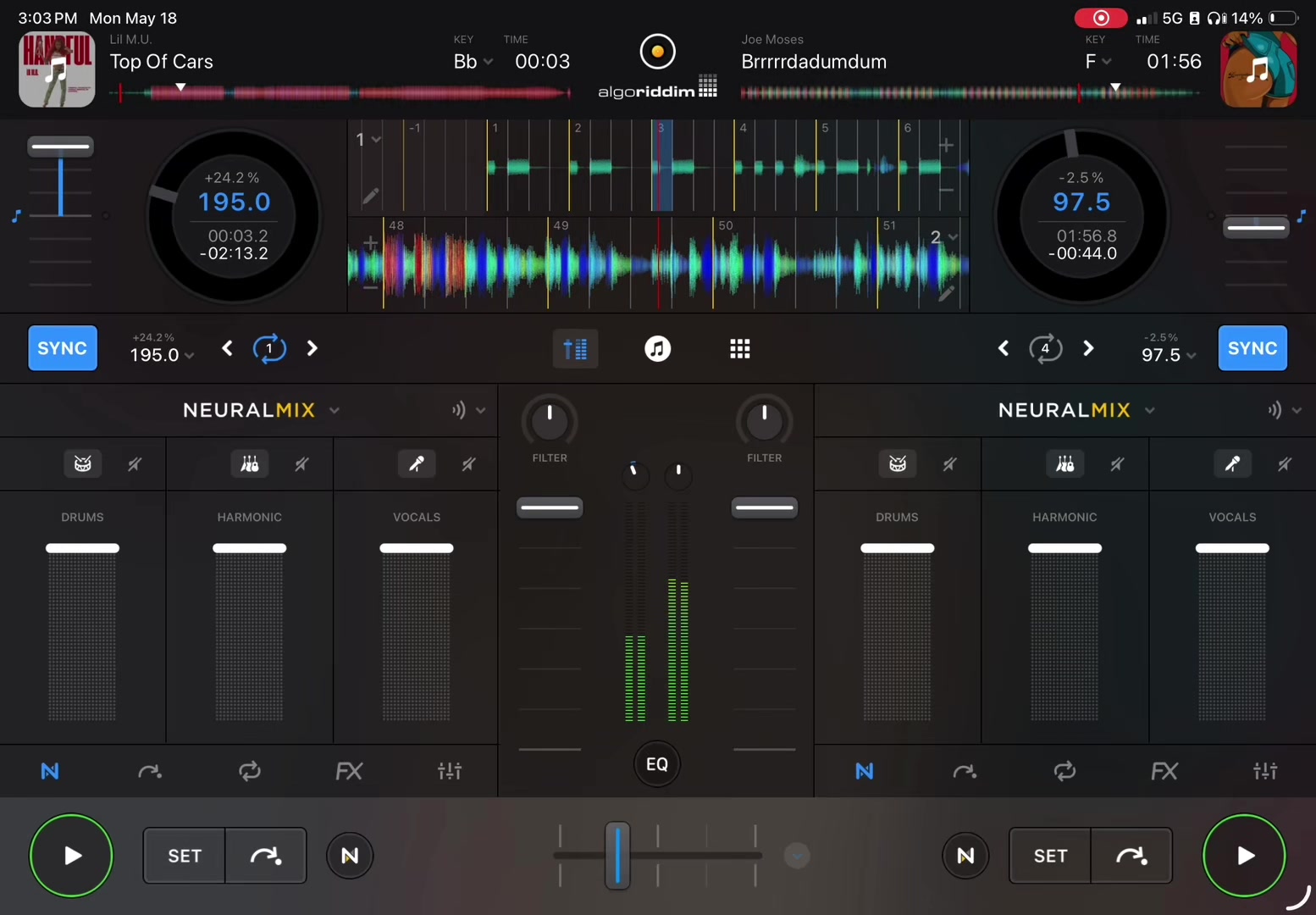Play the right deck track
Screen dimensions: 1316x915
[1244, 856]
